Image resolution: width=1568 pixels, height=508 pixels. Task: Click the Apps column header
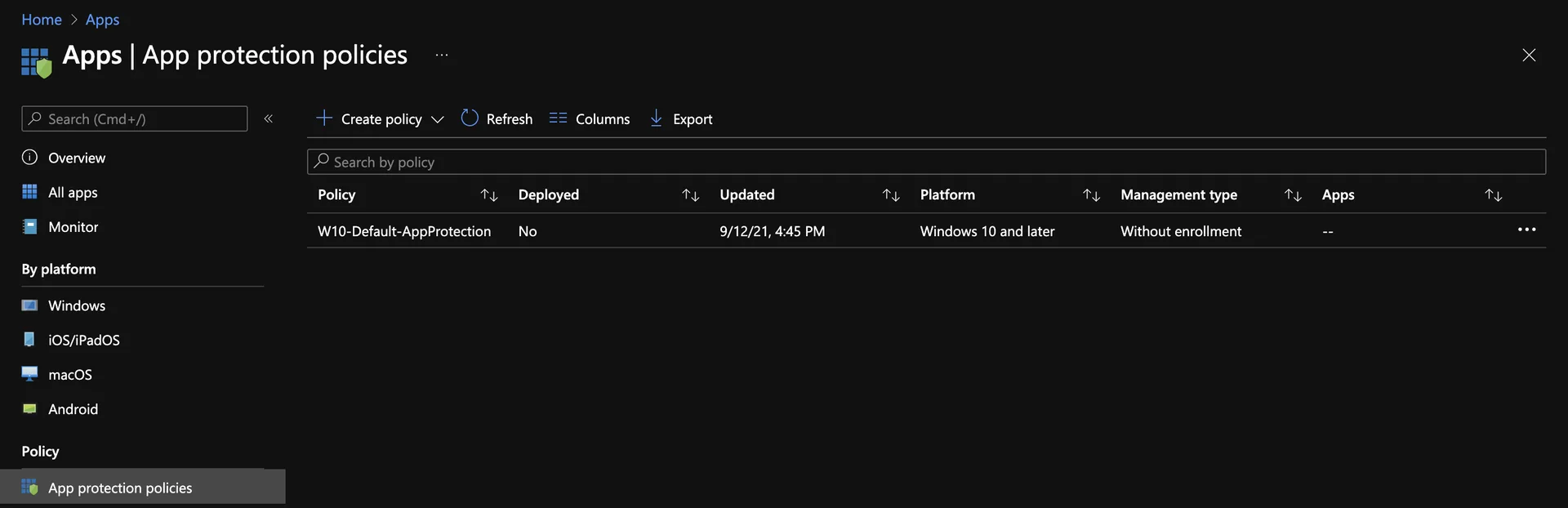[1338, 194]
